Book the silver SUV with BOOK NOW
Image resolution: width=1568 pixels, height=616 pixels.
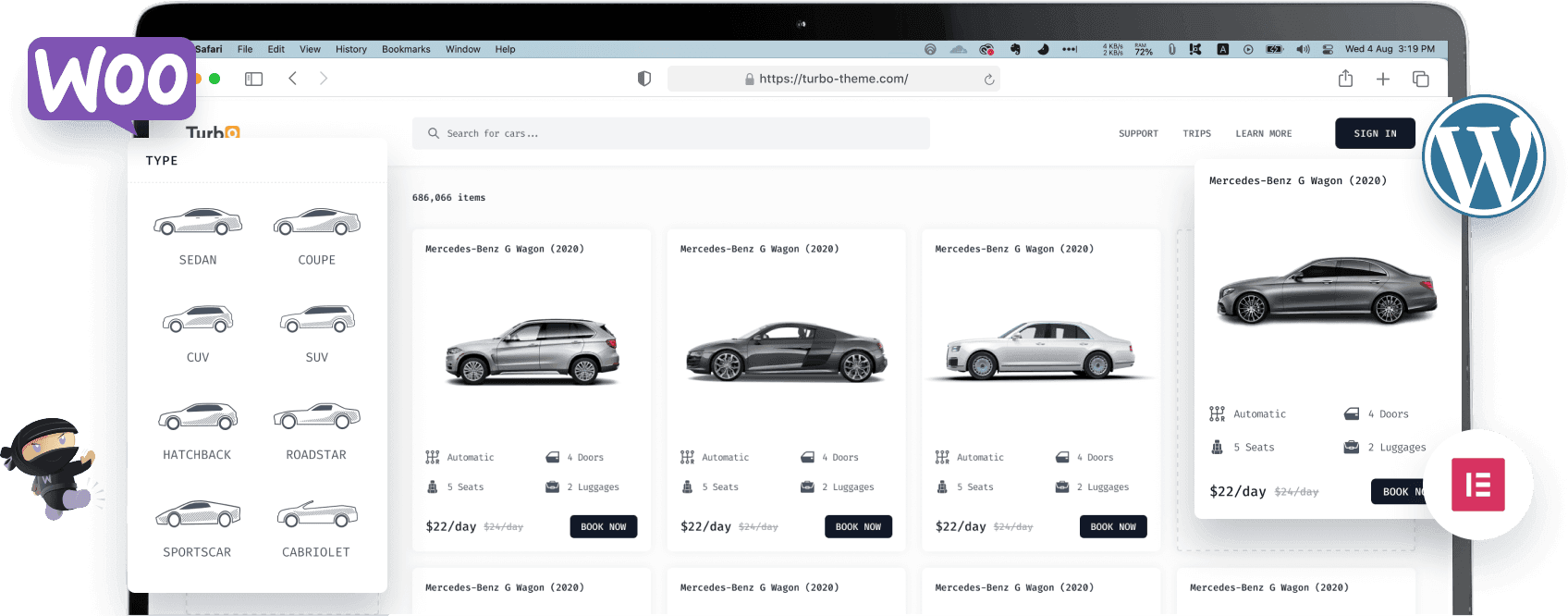[604, 526]
